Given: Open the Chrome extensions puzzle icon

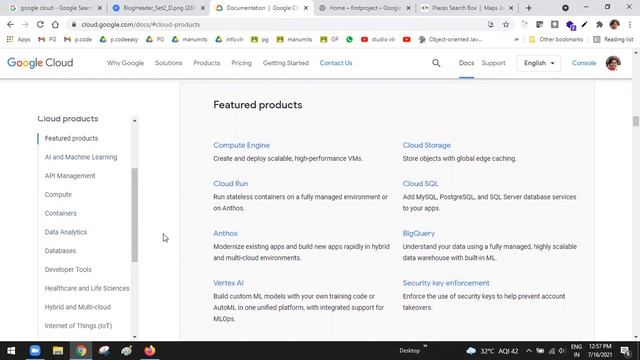Looking at the screenshot, I should 599,24.
